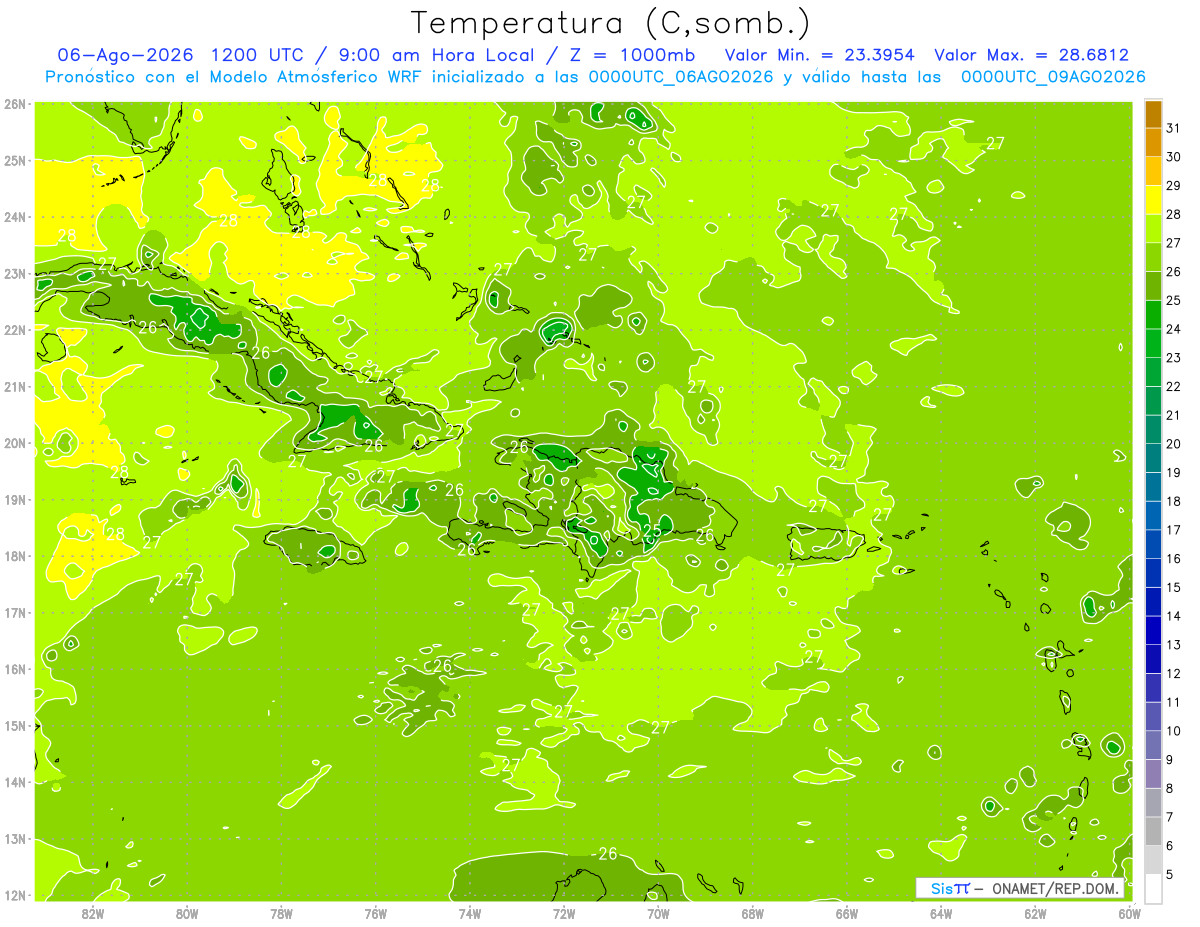Click the 25N latitude axis label
The height and width of the screenshot is (927, 1200).
[15, 160]
